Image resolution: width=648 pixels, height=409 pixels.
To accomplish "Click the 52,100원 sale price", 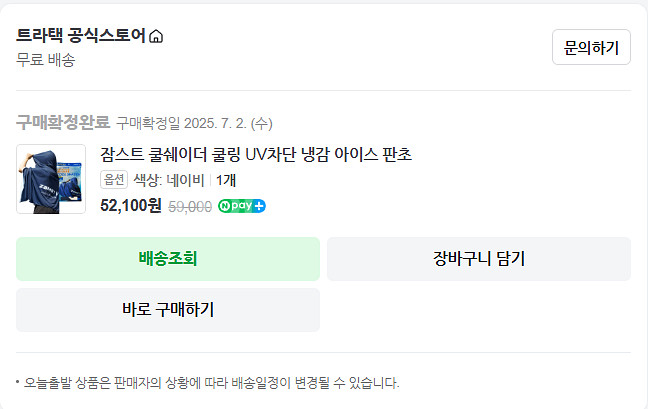I will [131, 206].
